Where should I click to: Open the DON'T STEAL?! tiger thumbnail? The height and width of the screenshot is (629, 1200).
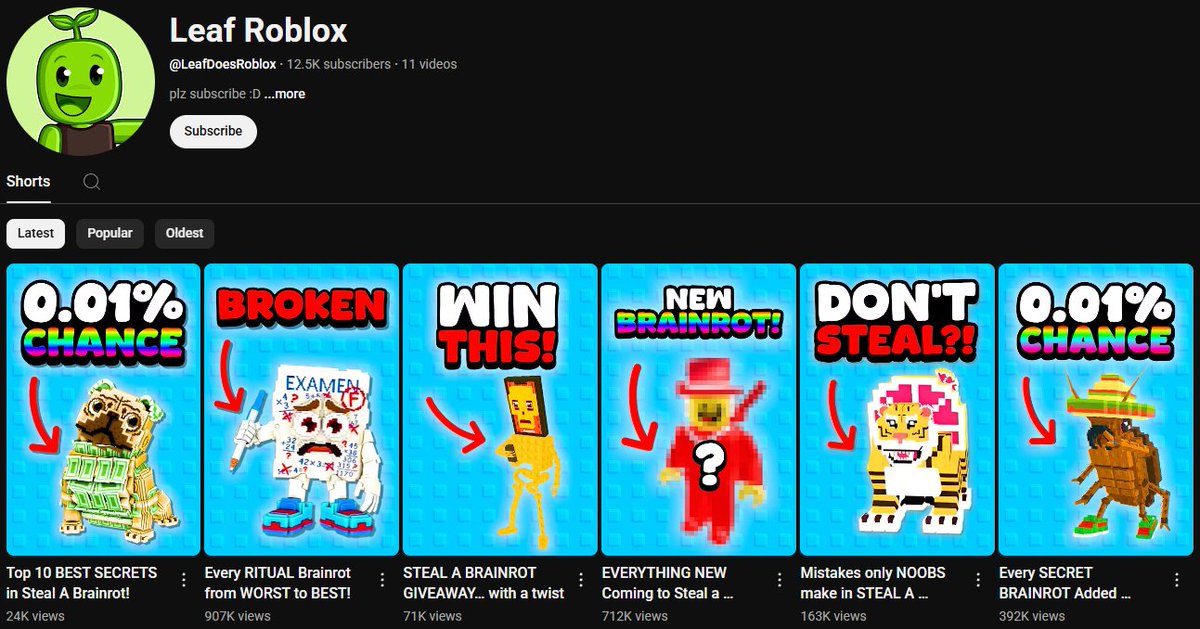coord(897,409)
